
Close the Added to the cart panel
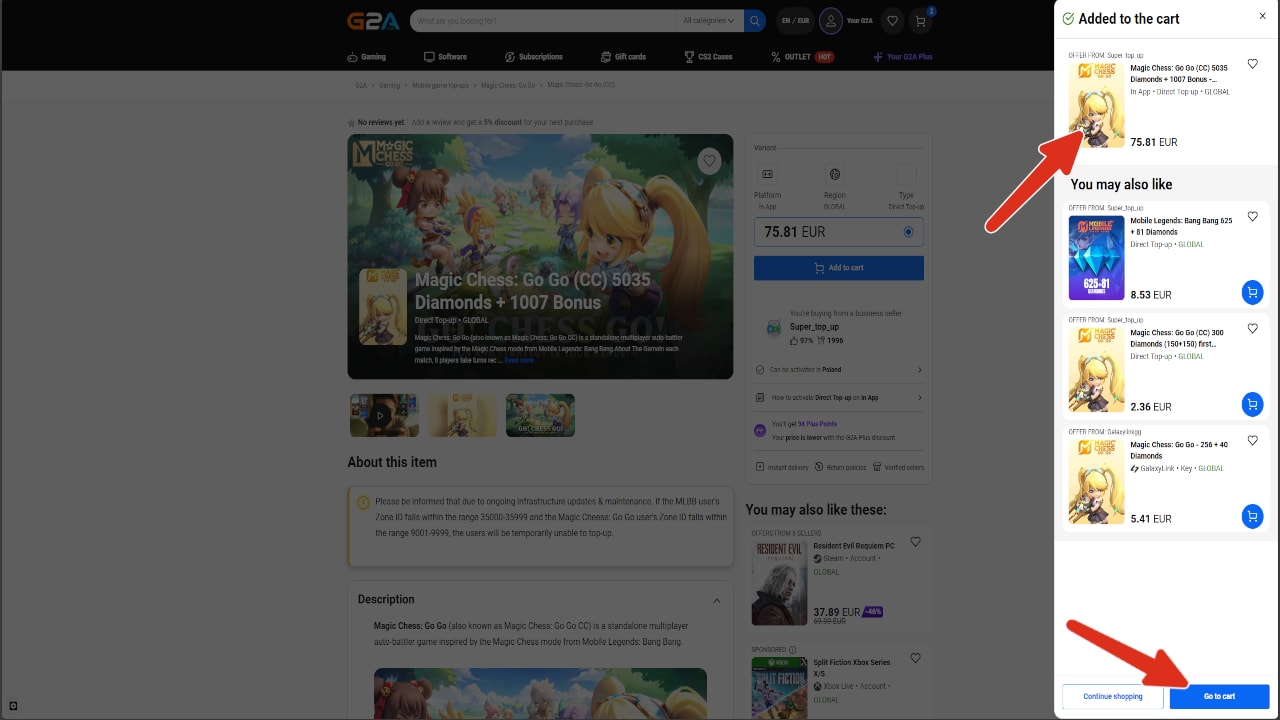[x=1262, y=17]
